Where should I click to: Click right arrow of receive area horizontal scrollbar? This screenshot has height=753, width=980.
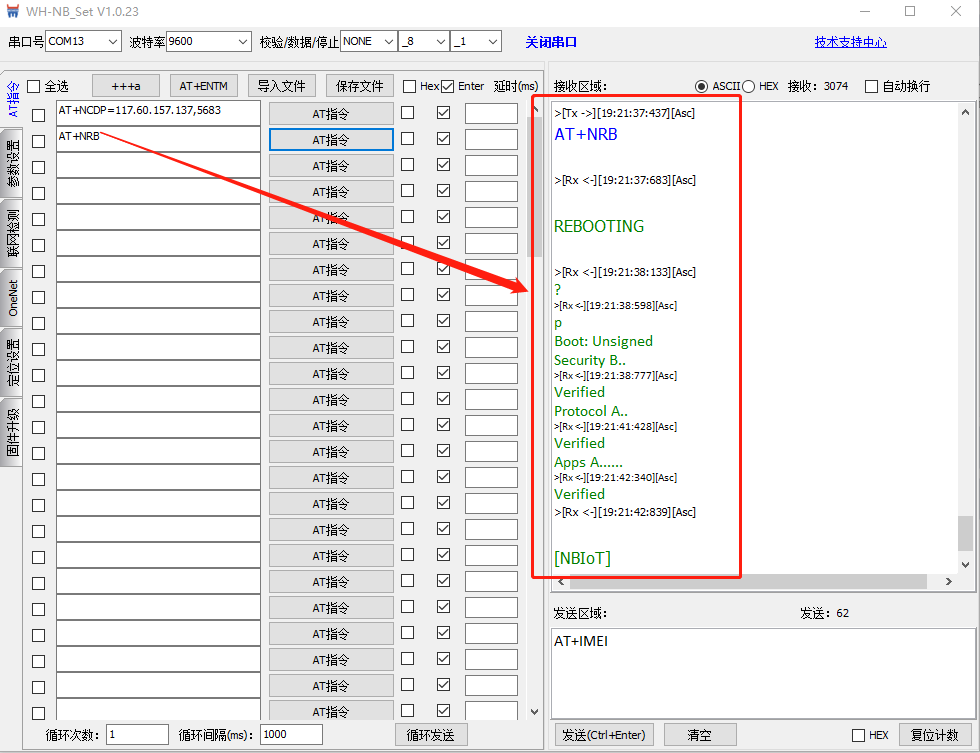click(x=949, y=582)
